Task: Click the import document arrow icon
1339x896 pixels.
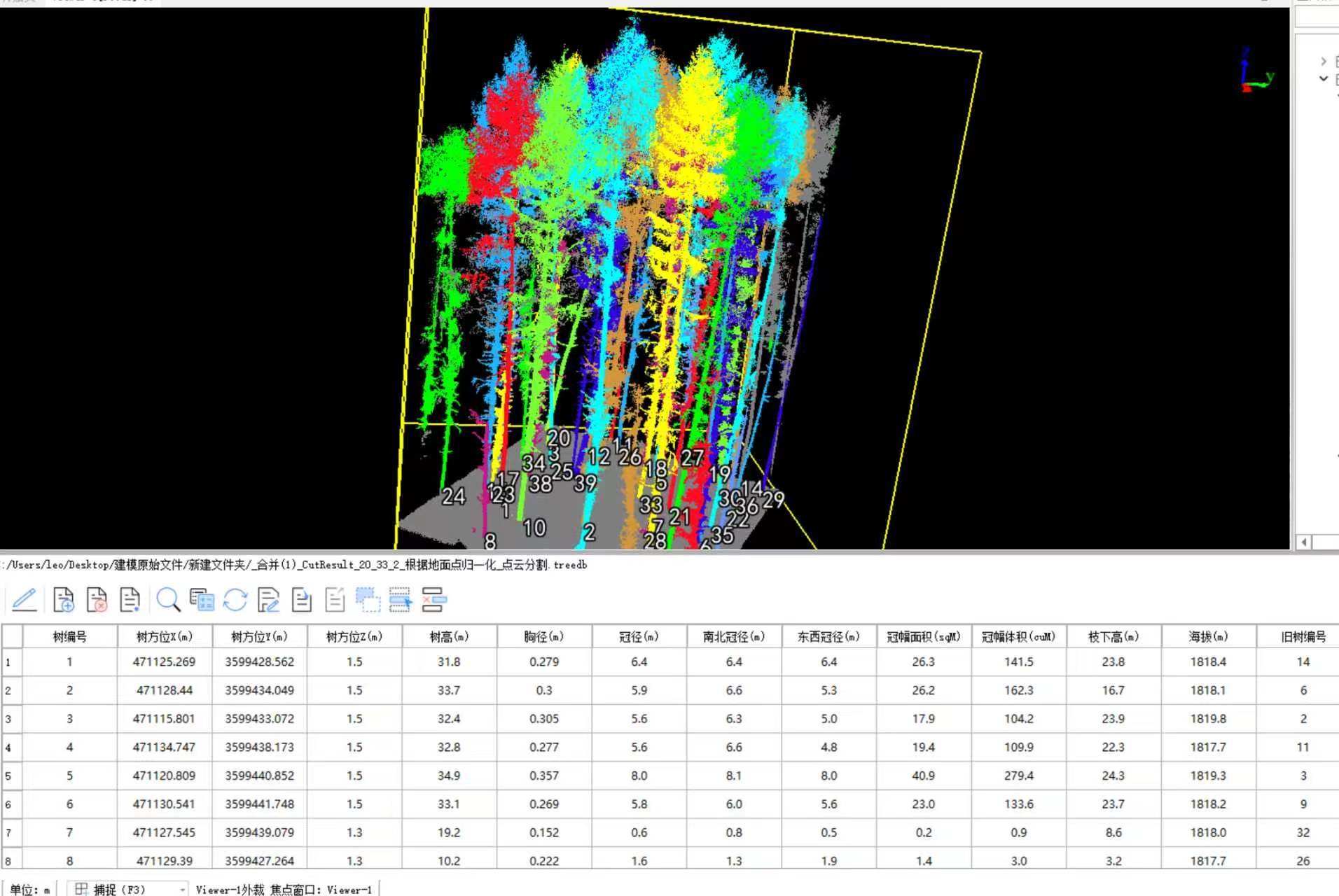Action: coord(302,600)
